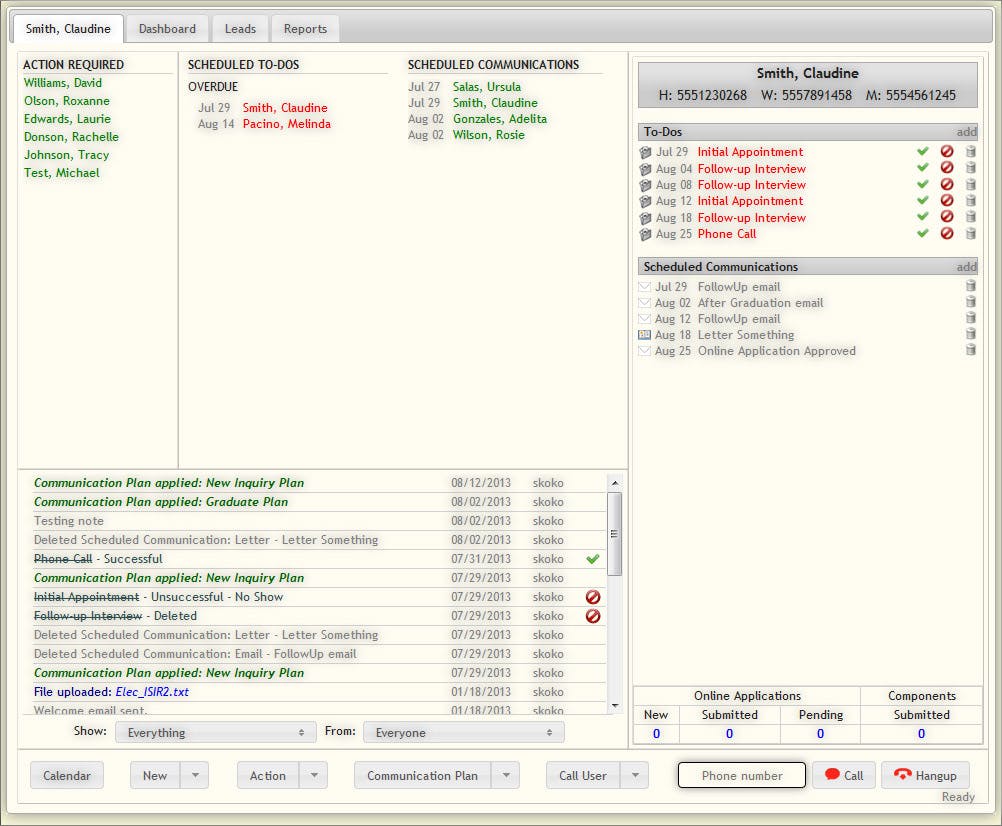Open the From Everyone filter dropdown

coord(463,732)
